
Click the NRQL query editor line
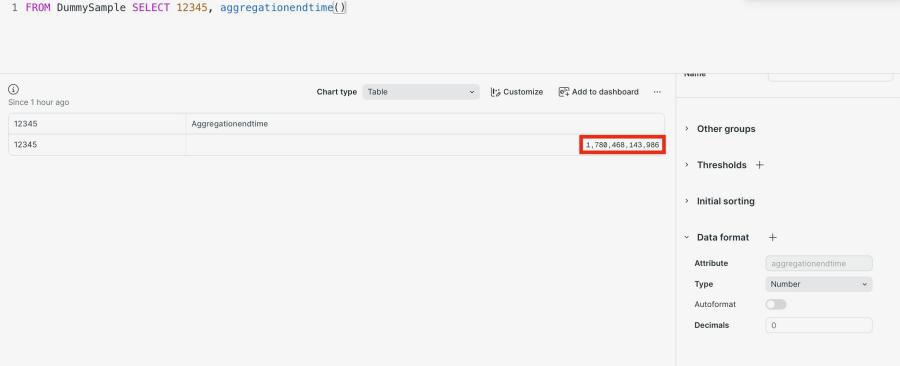[185, 8]
